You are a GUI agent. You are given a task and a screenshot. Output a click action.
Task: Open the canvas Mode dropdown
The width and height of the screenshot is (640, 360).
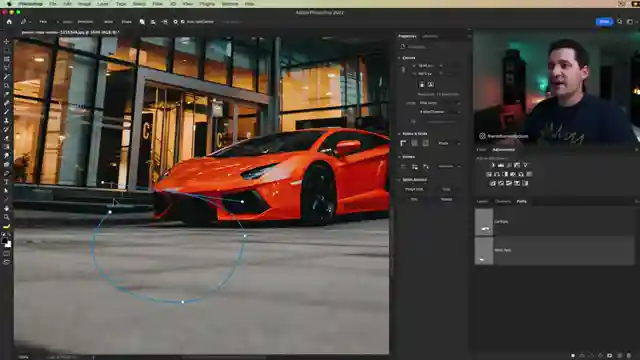click(440, 103)
